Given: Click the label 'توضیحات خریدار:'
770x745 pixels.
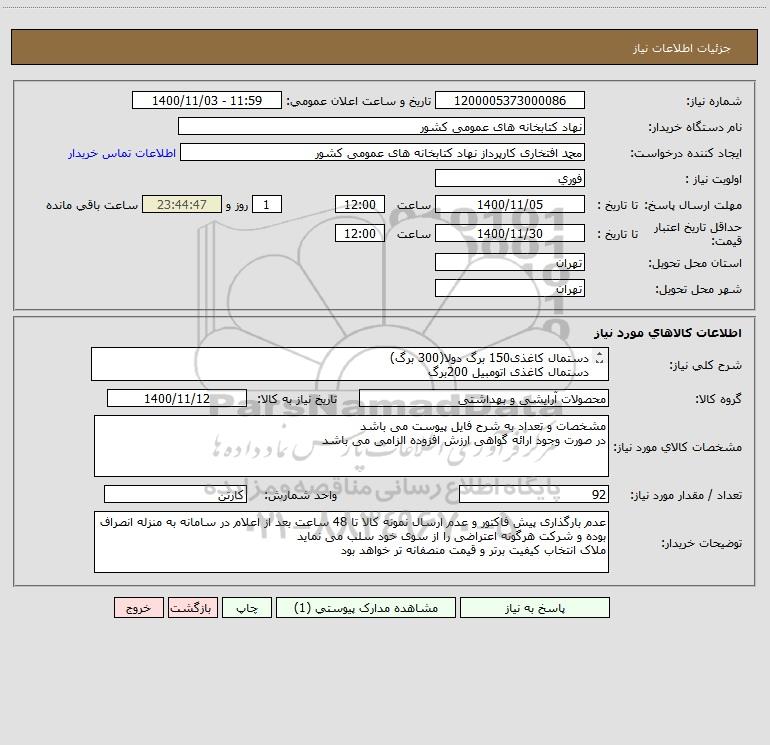Looking at the screenshot, I should 702,543.
